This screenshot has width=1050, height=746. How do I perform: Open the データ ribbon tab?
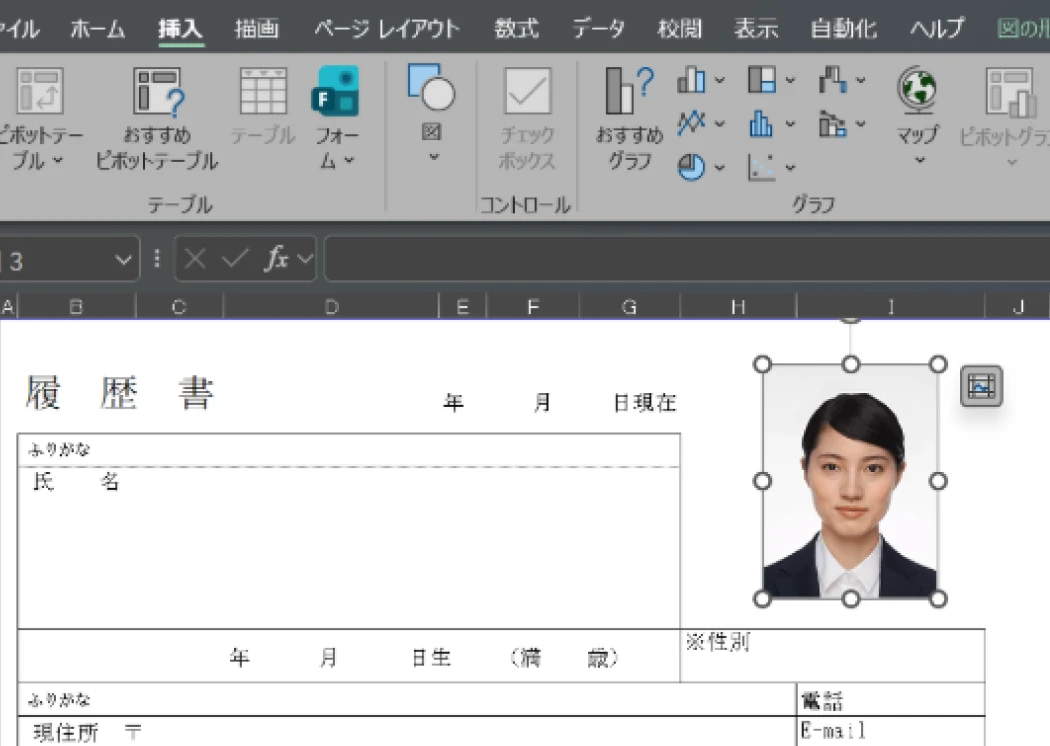(x=598, y=29)
